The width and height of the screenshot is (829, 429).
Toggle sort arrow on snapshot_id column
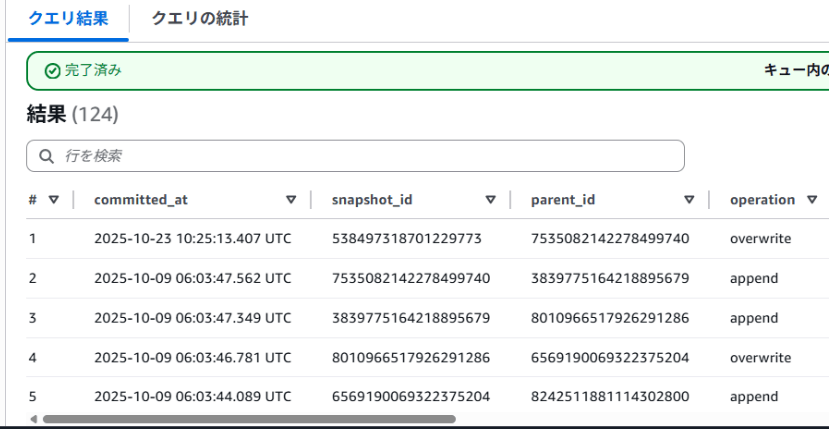490,200
